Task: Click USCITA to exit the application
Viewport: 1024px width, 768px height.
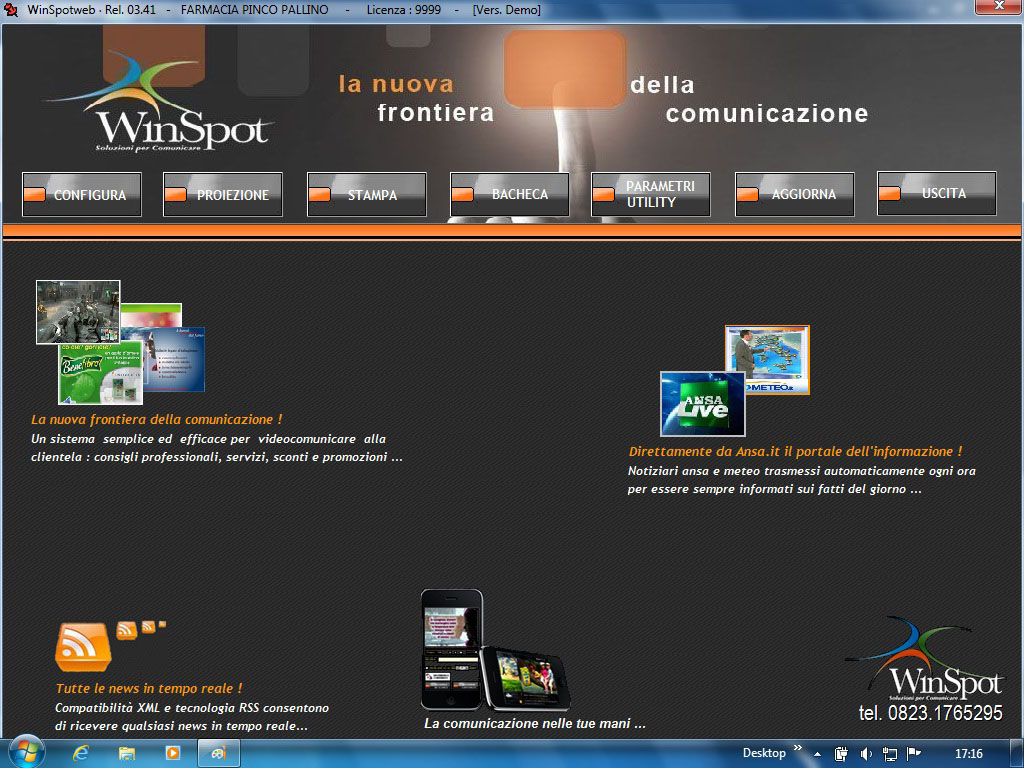Action: 936,193
